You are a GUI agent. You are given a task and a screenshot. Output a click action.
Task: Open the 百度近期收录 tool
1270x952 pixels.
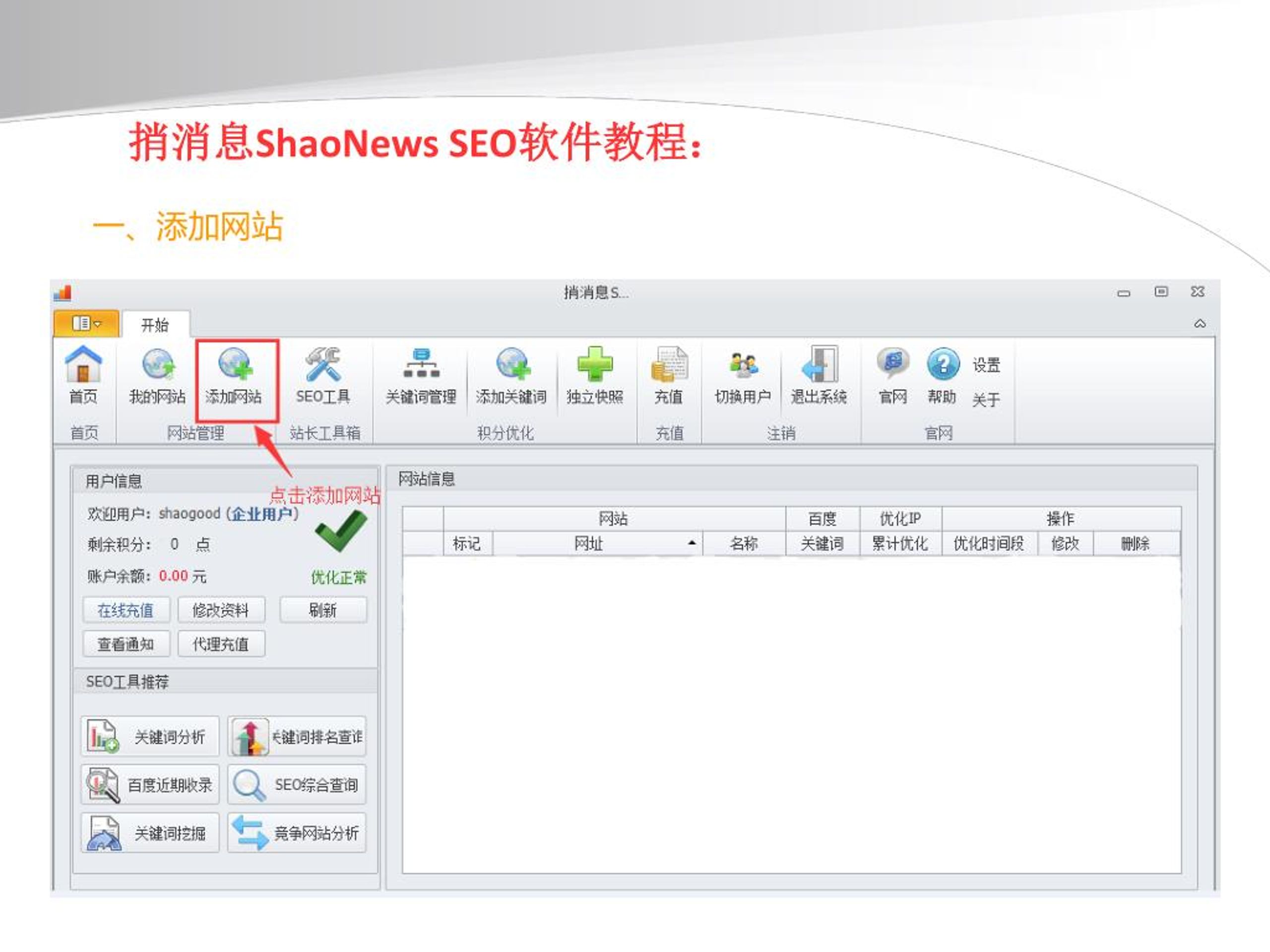(x=150, y=784)
